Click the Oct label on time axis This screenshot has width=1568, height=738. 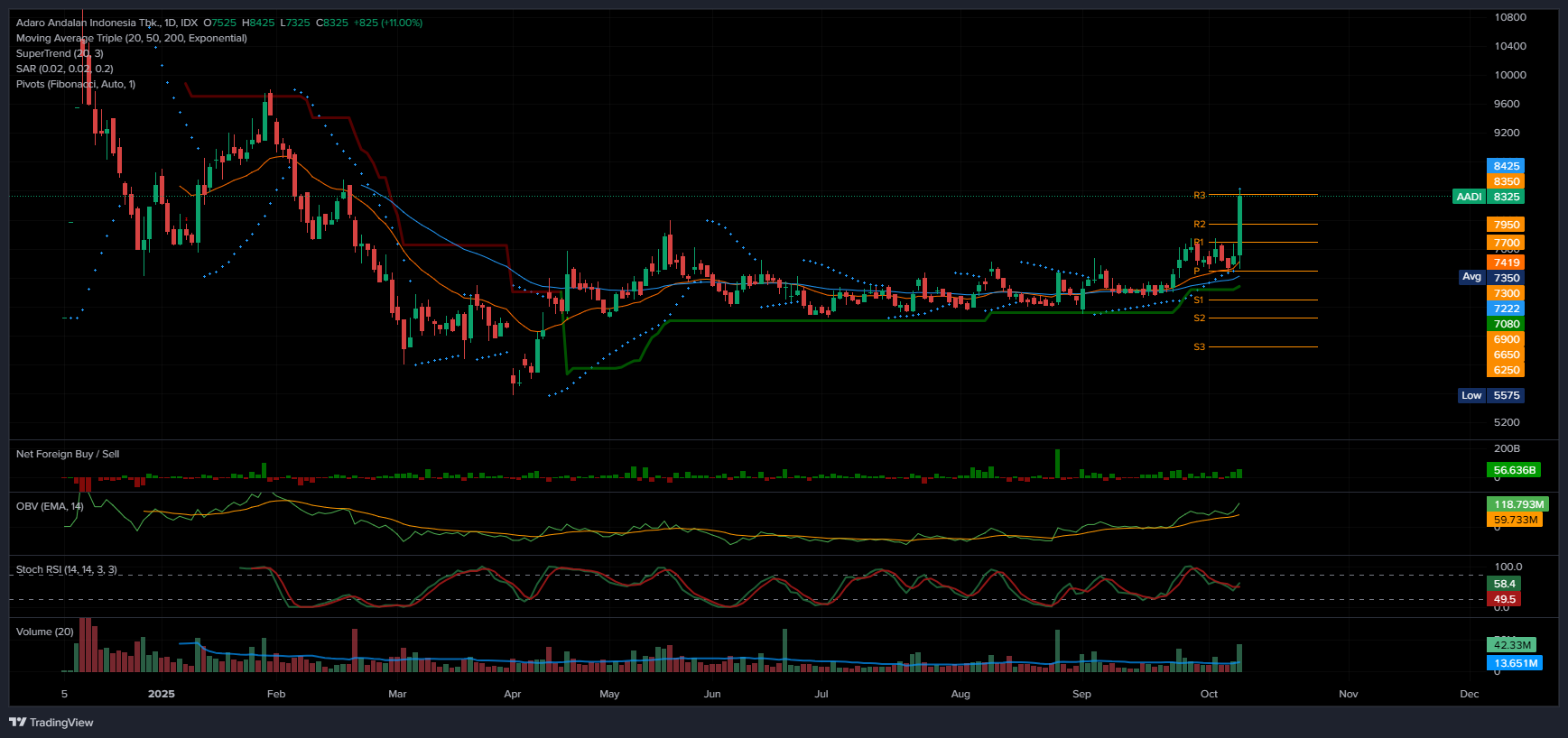(1209, 694)
